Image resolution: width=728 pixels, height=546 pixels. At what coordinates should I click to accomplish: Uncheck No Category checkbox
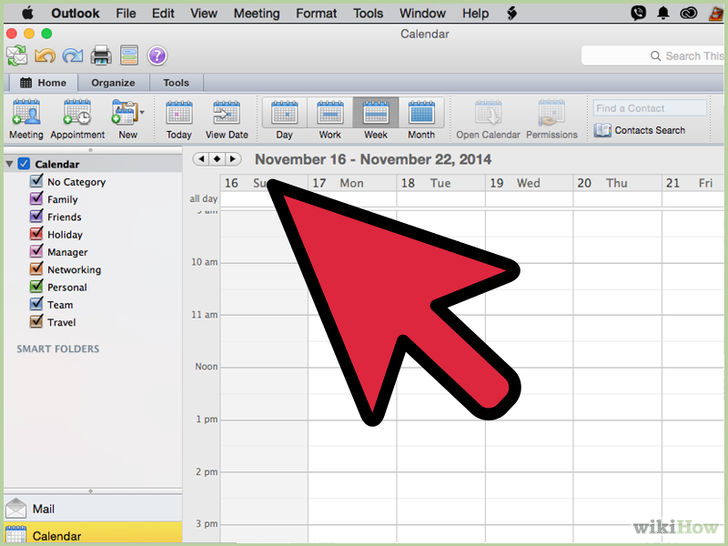click(36, 181)
